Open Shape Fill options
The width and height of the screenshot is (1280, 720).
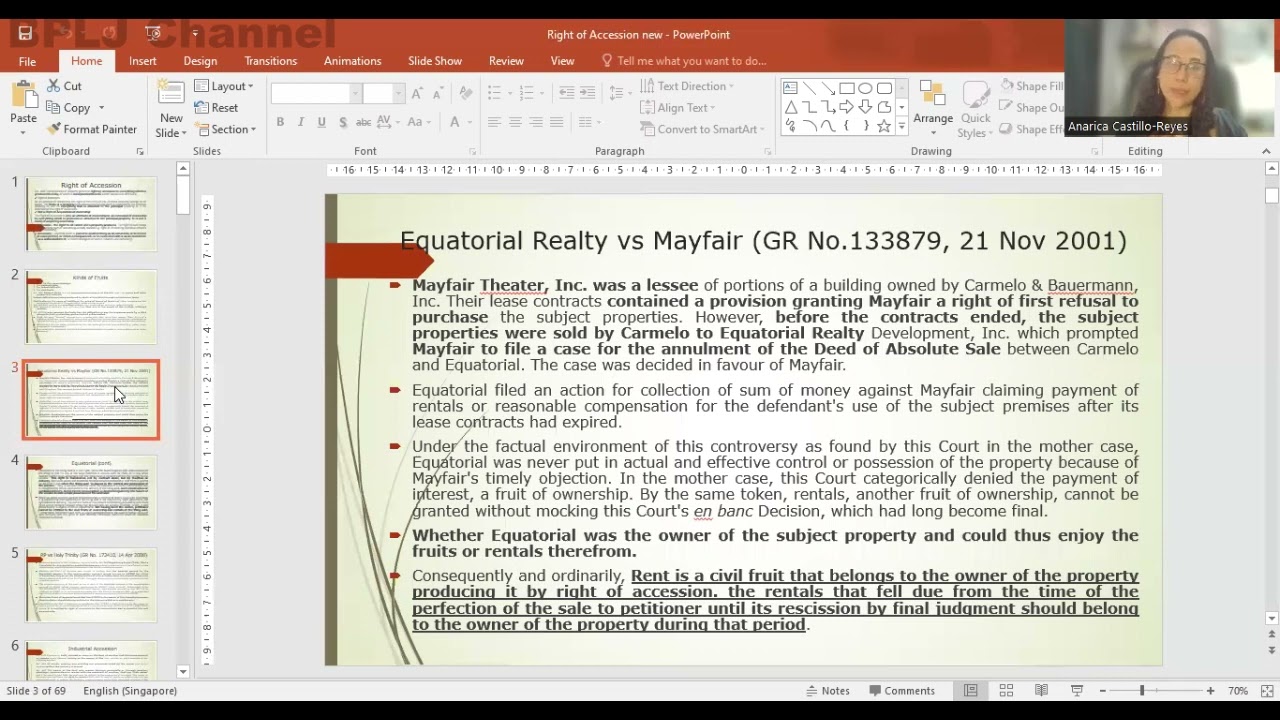click(1033, 86)
